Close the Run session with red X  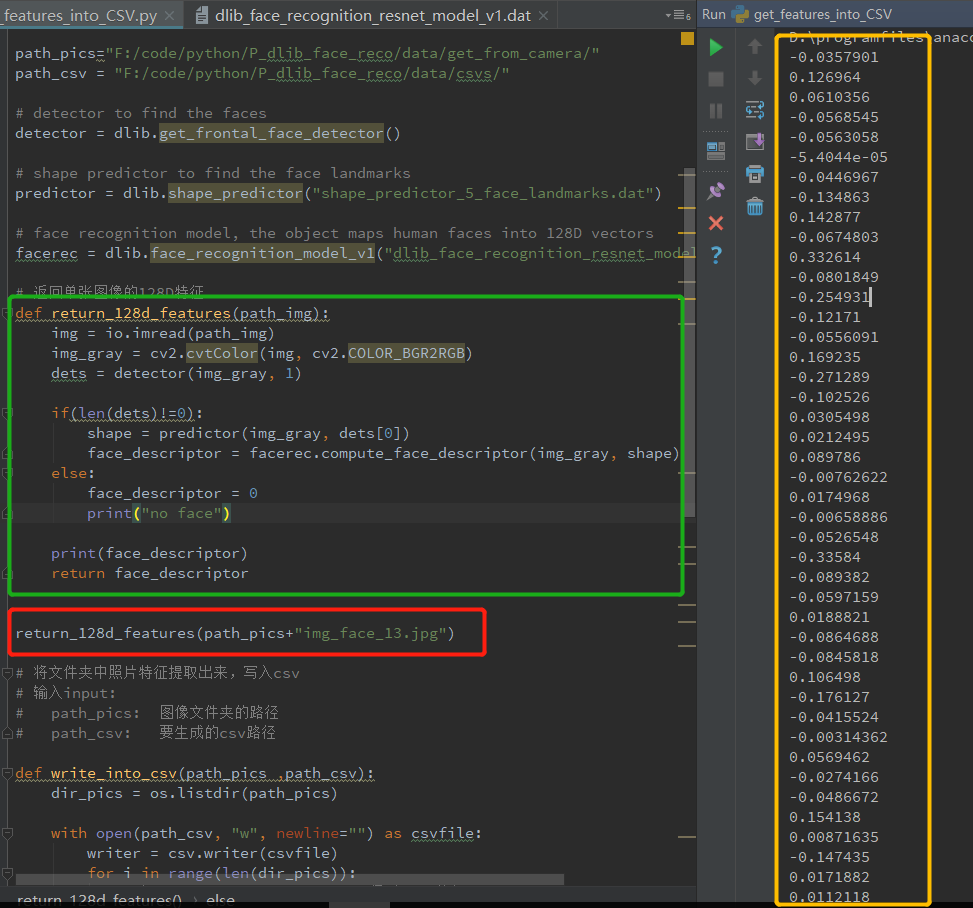(x=715, y=223)
